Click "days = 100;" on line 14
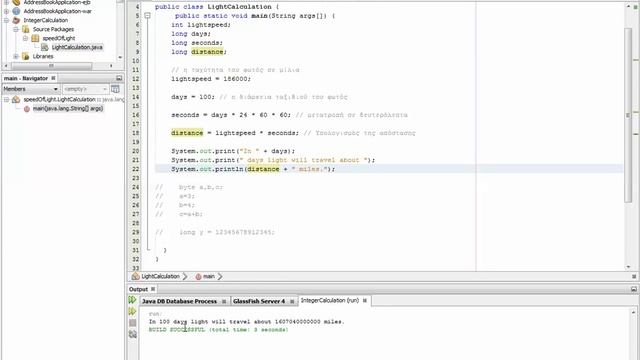 click(x=193, y=97)
